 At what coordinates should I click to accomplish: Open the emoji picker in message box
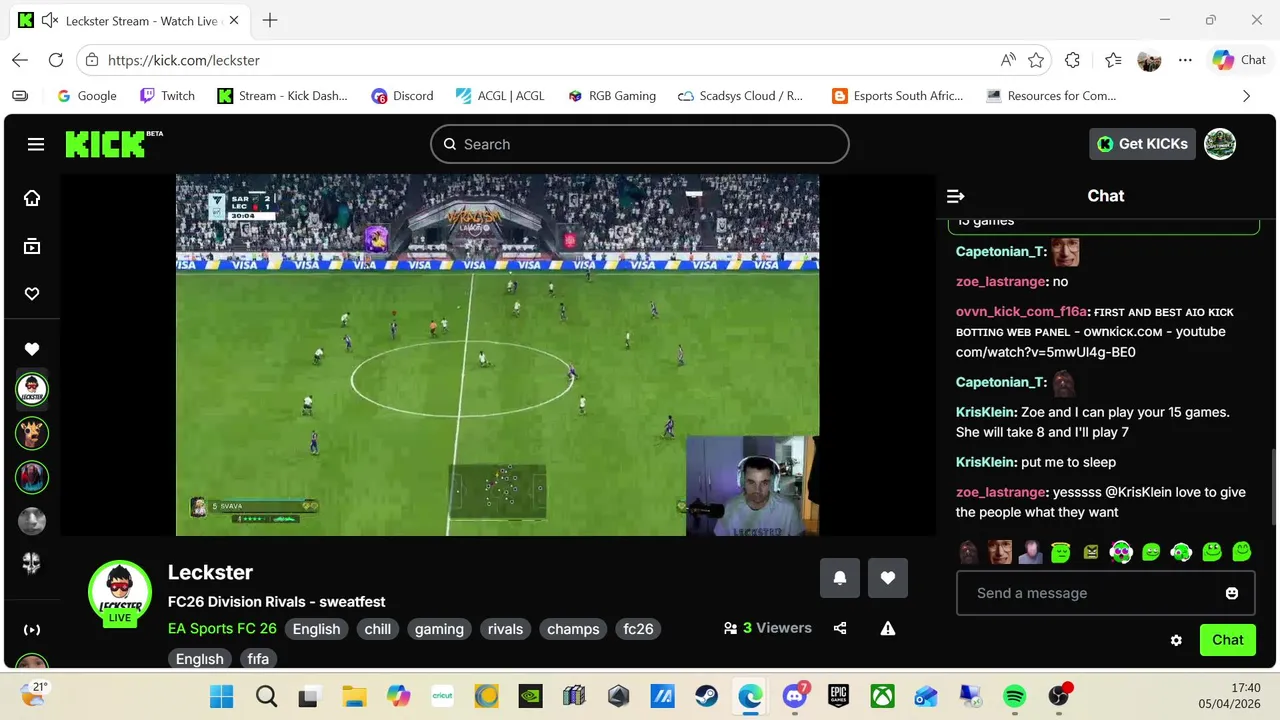1232,593
